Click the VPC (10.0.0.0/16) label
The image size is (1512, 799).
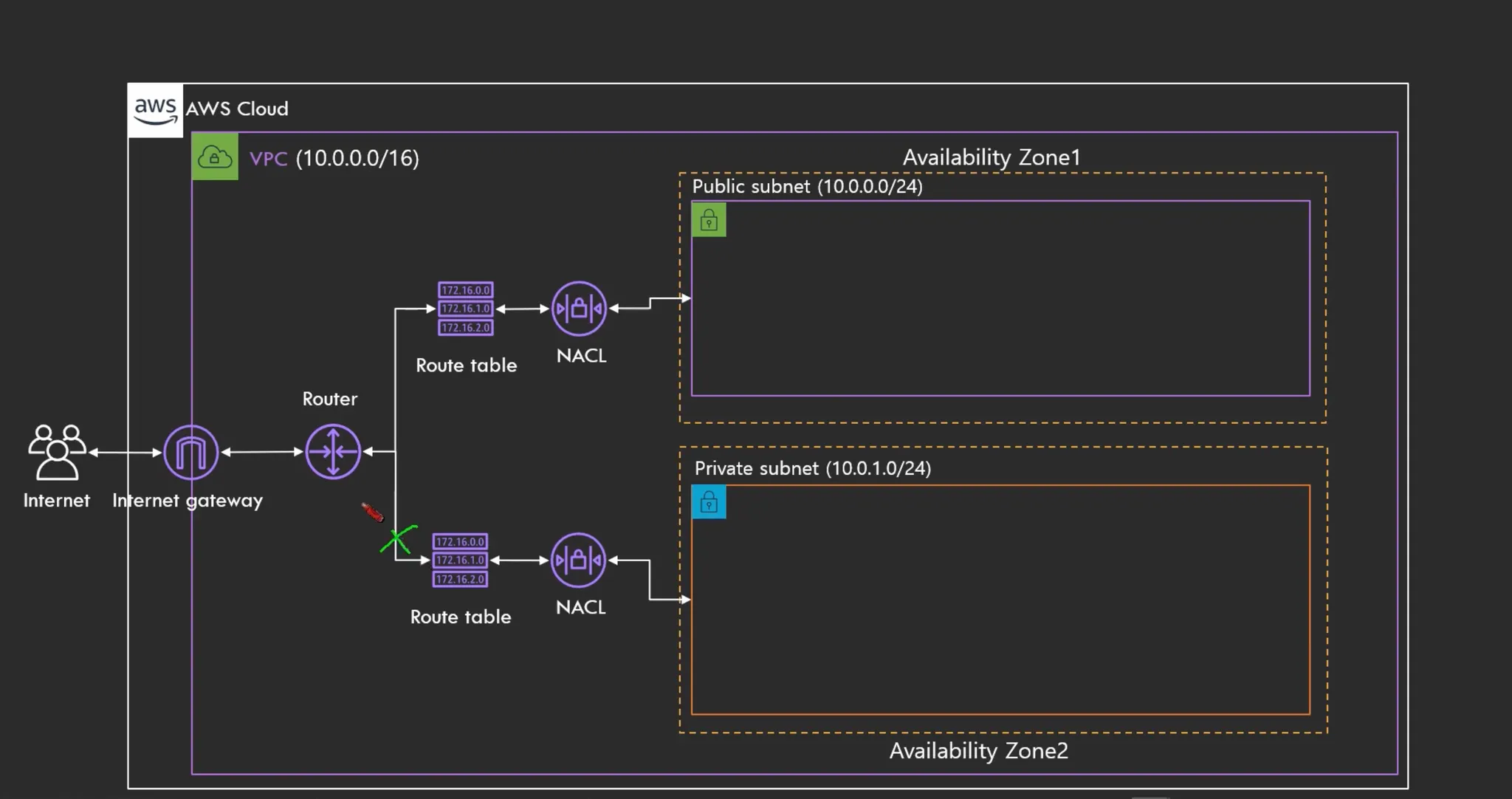click(334, 158)
